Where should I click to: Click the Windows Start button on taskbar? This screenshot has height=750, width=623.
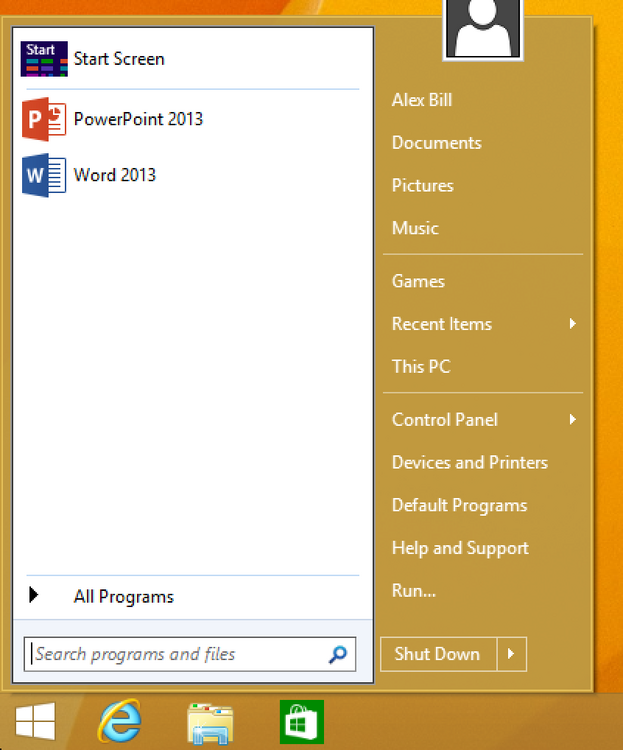[35, 721]
